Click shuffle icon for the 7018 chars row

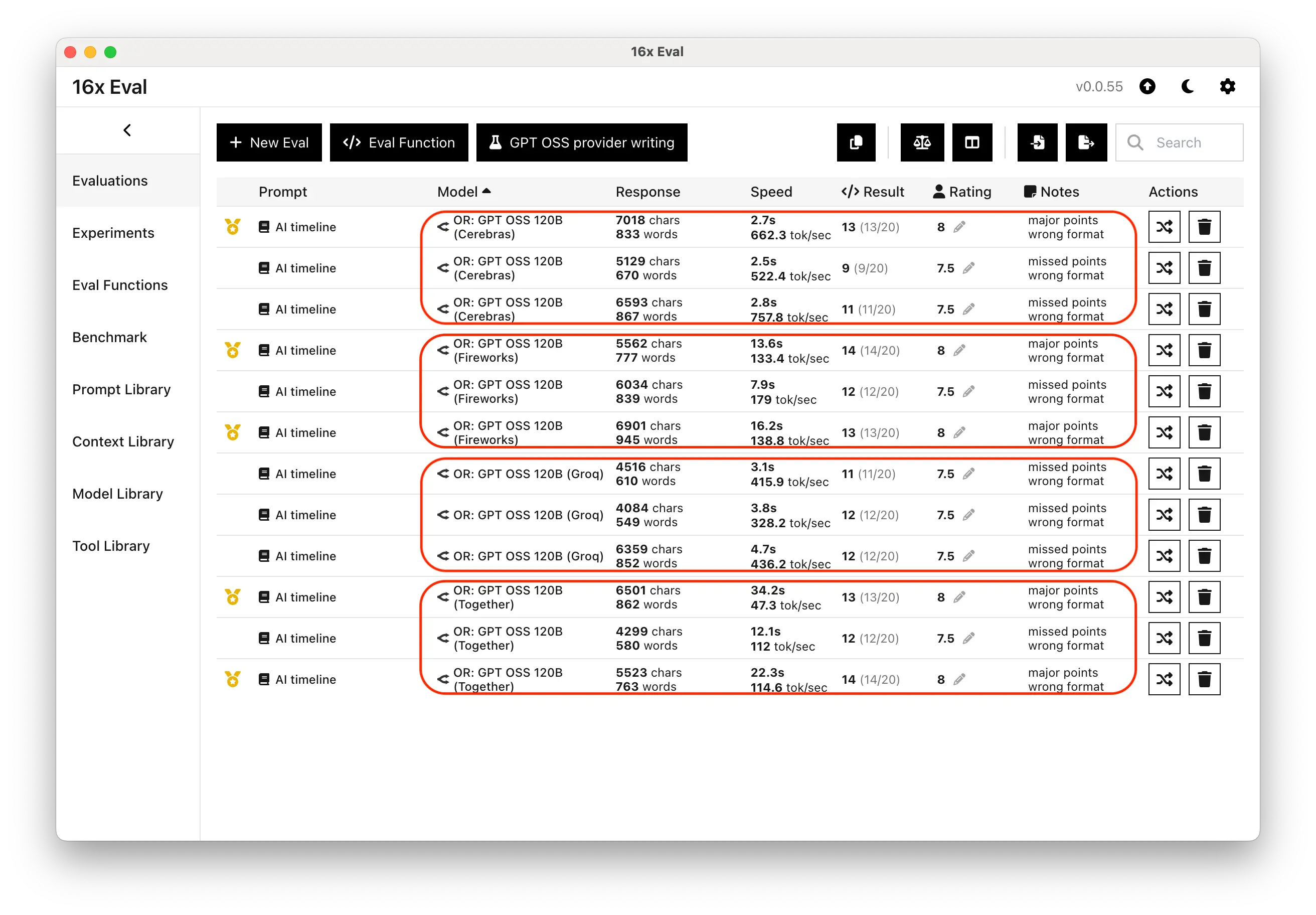(x=1164, y=227)
